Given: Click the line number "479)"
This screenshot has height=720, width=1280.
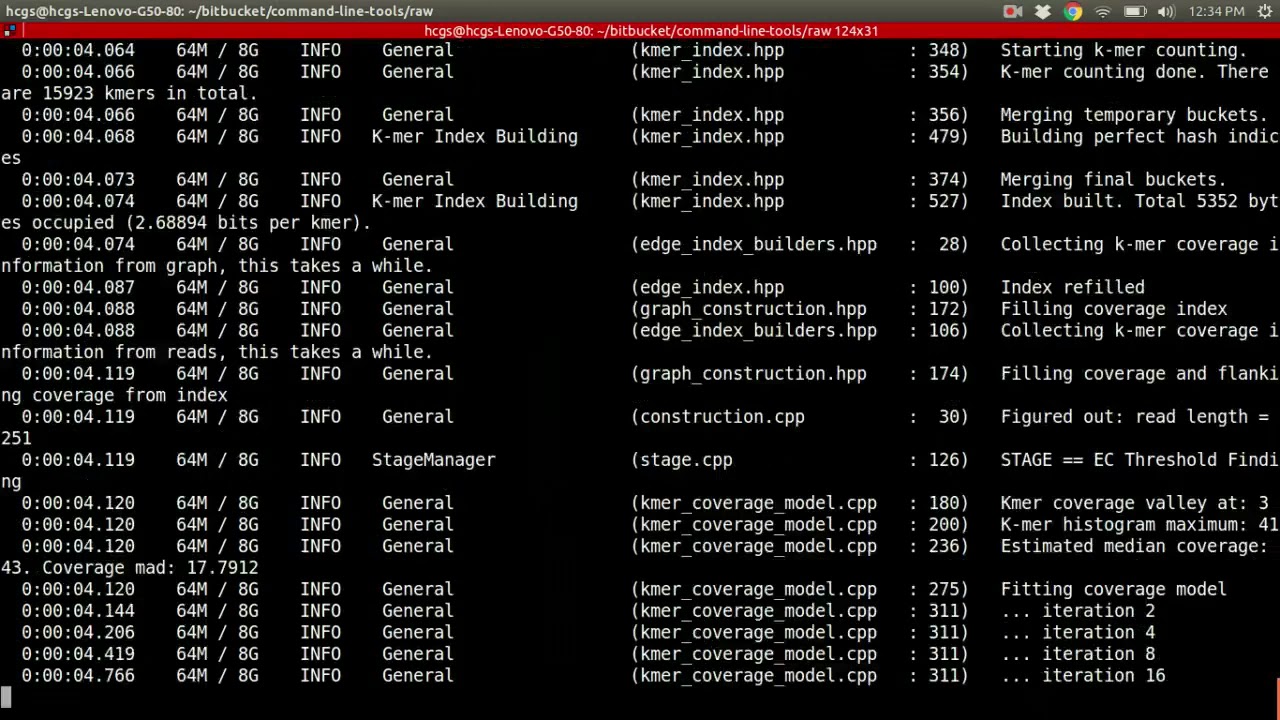Looking at the screenshot, I should [948, 137].
